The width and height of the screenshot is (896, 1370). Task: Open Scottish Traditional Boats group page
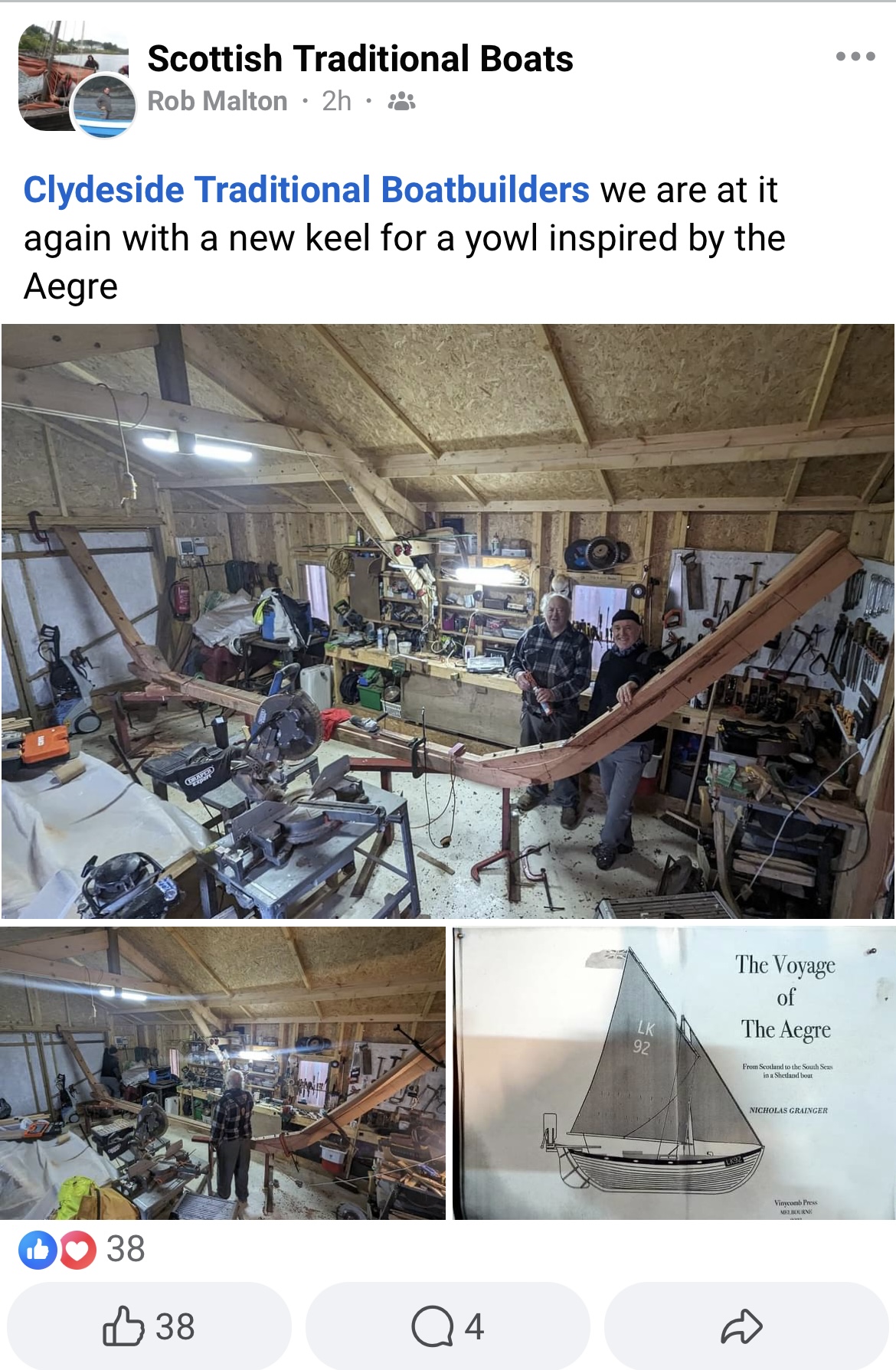360,59
